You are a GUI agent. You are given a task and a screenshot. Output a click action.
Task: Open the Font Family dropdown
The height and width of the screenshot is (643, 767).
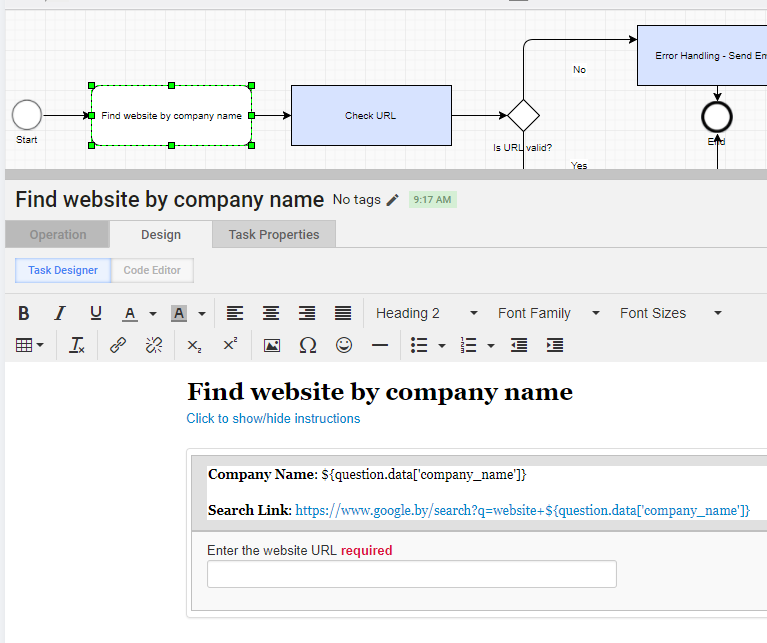(x=548, y=313)
